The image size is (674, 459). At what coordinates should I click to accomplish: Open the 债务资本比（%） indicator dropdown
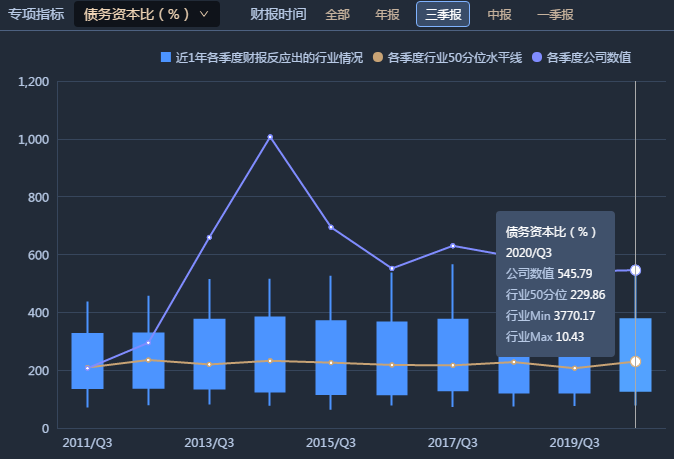(146, 14)
